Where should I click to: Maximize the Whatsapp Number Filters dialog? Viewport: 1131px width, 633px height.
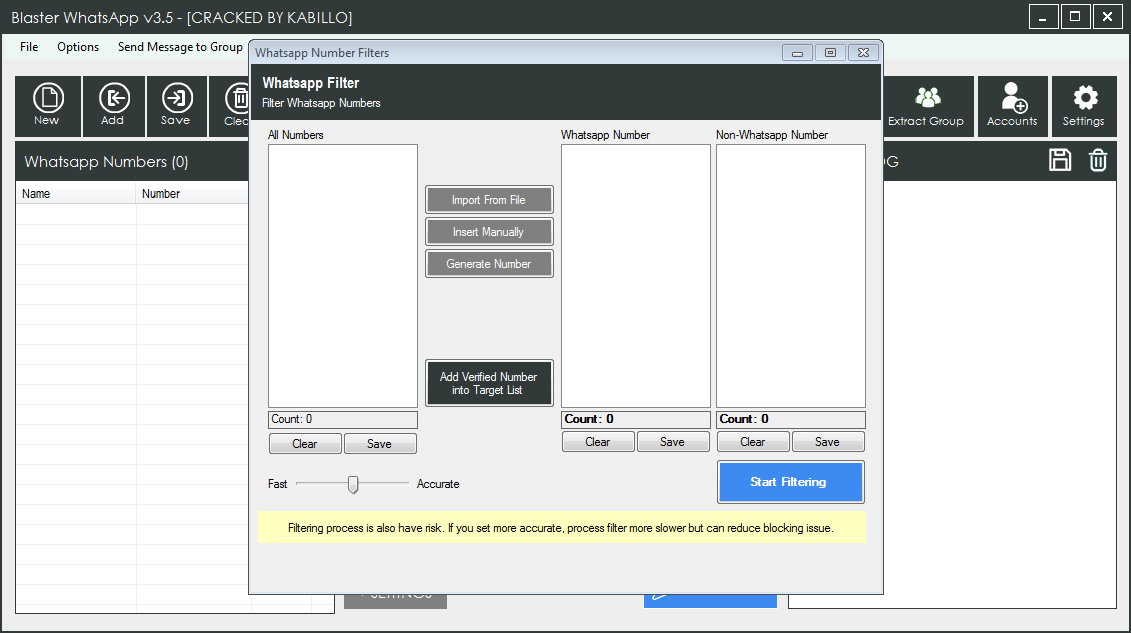(x=830, y=53)
